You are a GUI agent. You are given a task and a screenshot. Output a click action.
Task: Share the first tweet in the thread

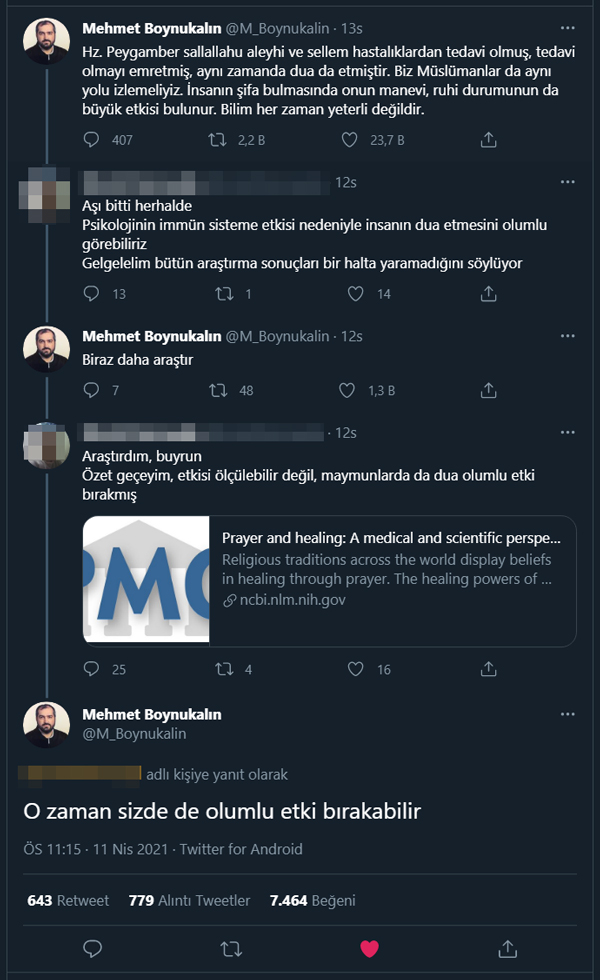489,140
